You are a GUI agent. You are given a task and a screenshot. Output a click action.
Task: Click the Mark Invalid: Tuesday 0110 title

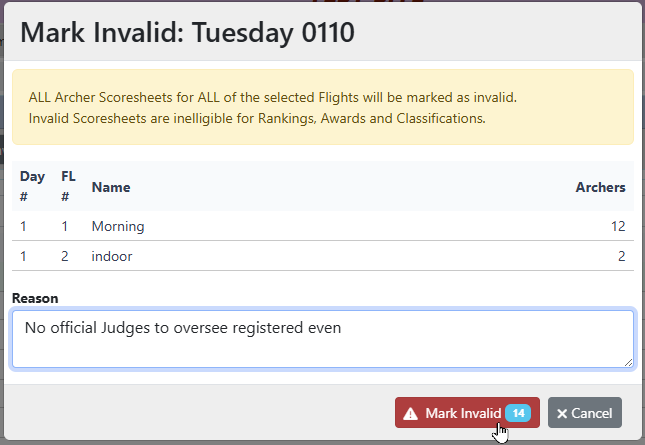pos(187,32)
